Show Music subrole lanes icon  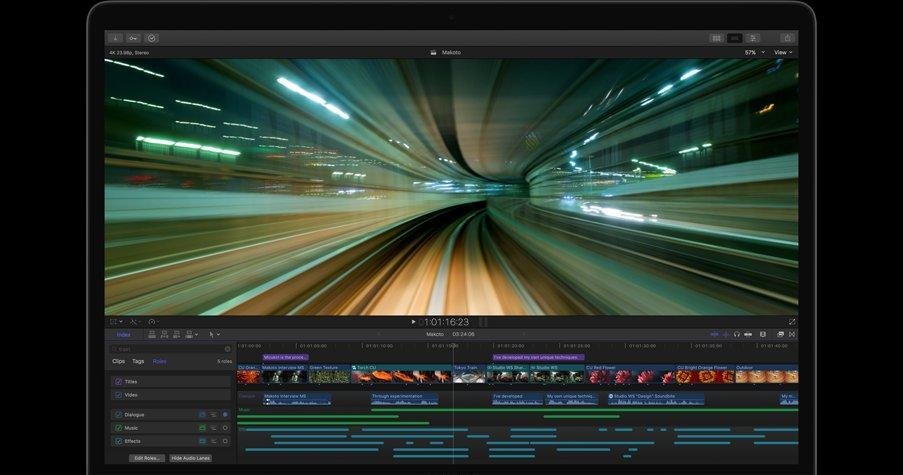(214, 428)
